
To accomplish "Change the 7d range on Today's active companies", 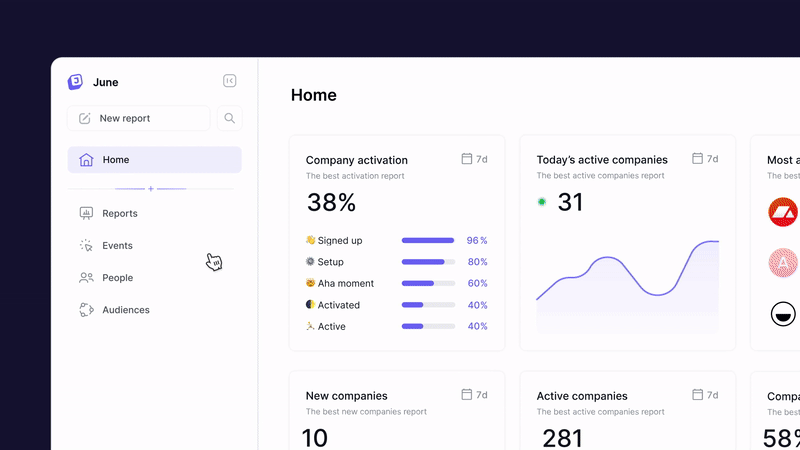I will point(705,159).
